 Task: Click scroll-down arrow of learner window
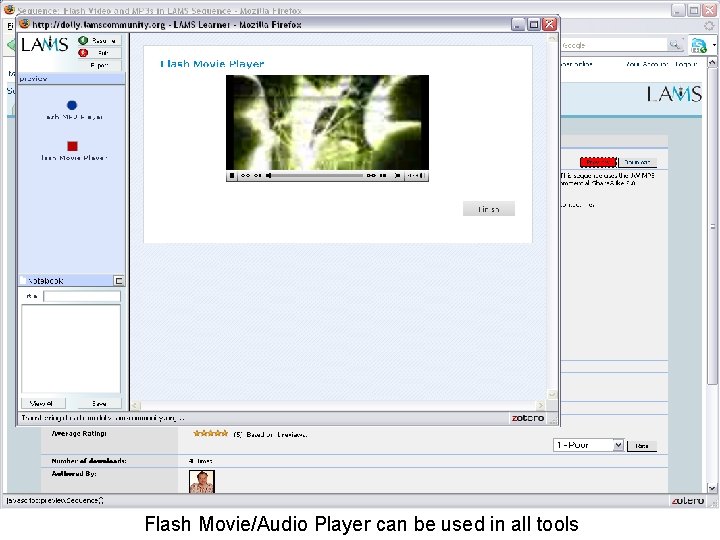click(x=552, y=394)
